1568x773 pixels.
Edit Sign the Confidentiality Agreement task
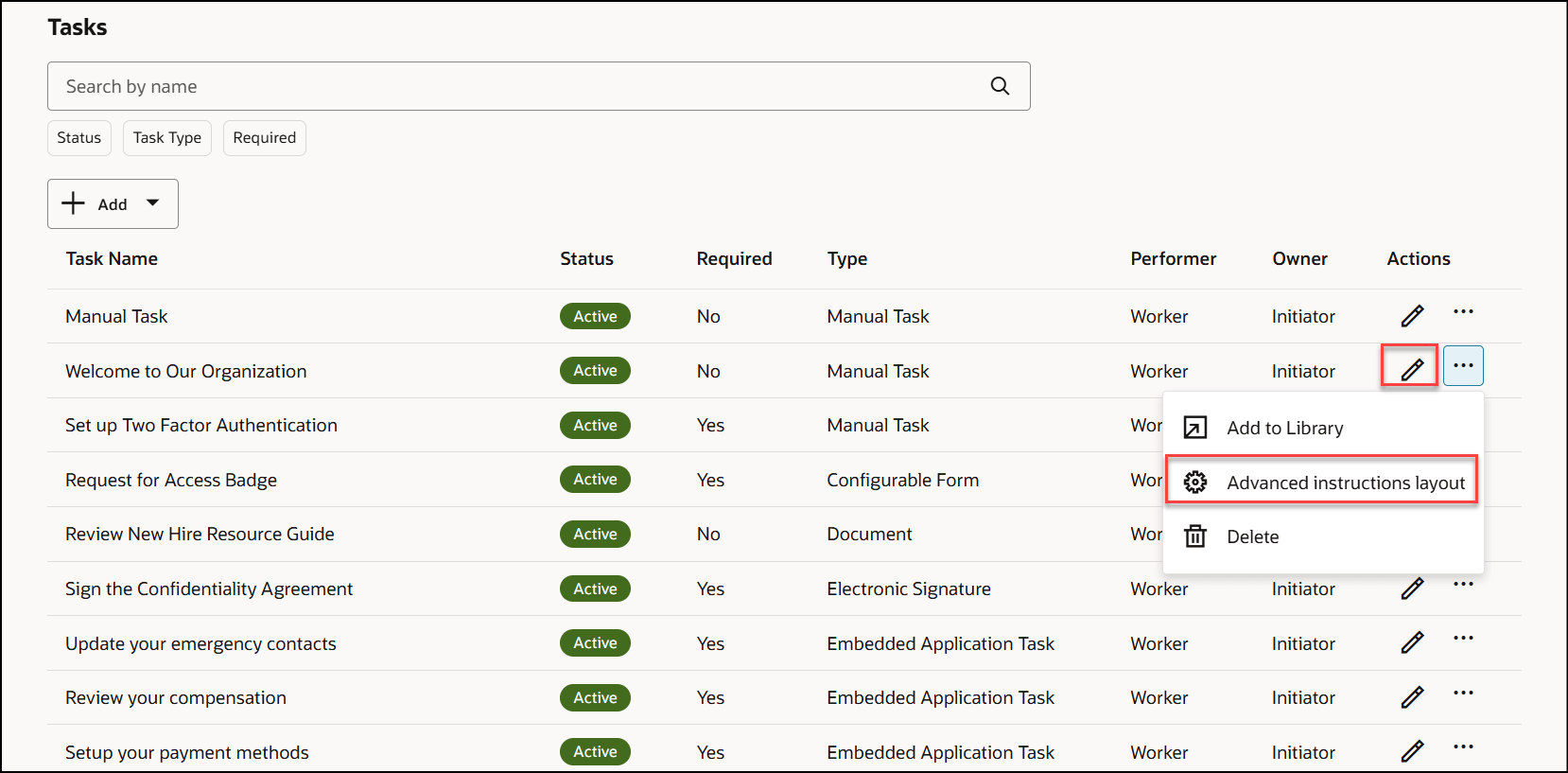[x=1412, y=589]
